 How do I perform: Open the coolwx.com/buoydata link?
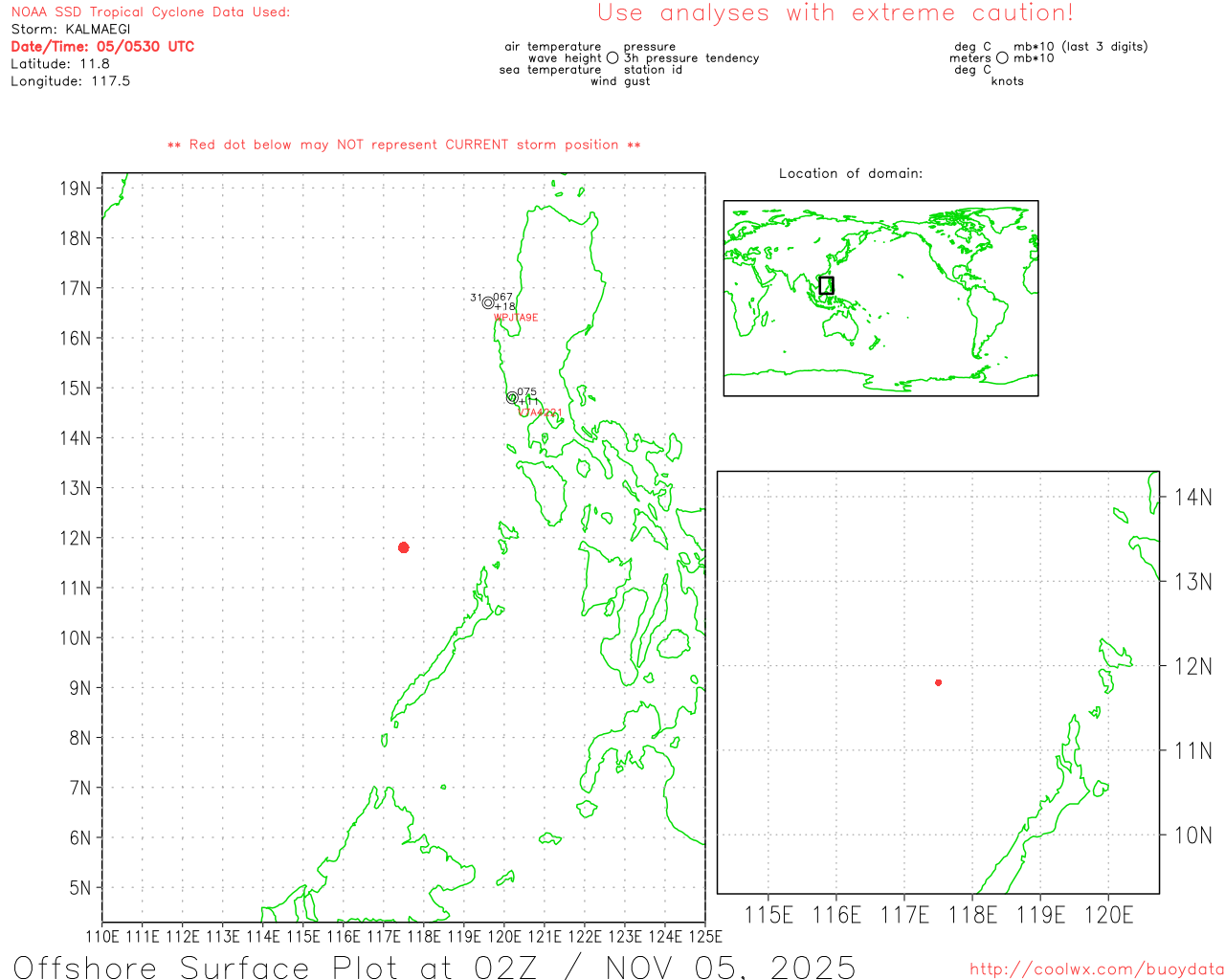tap(1097, 969)
